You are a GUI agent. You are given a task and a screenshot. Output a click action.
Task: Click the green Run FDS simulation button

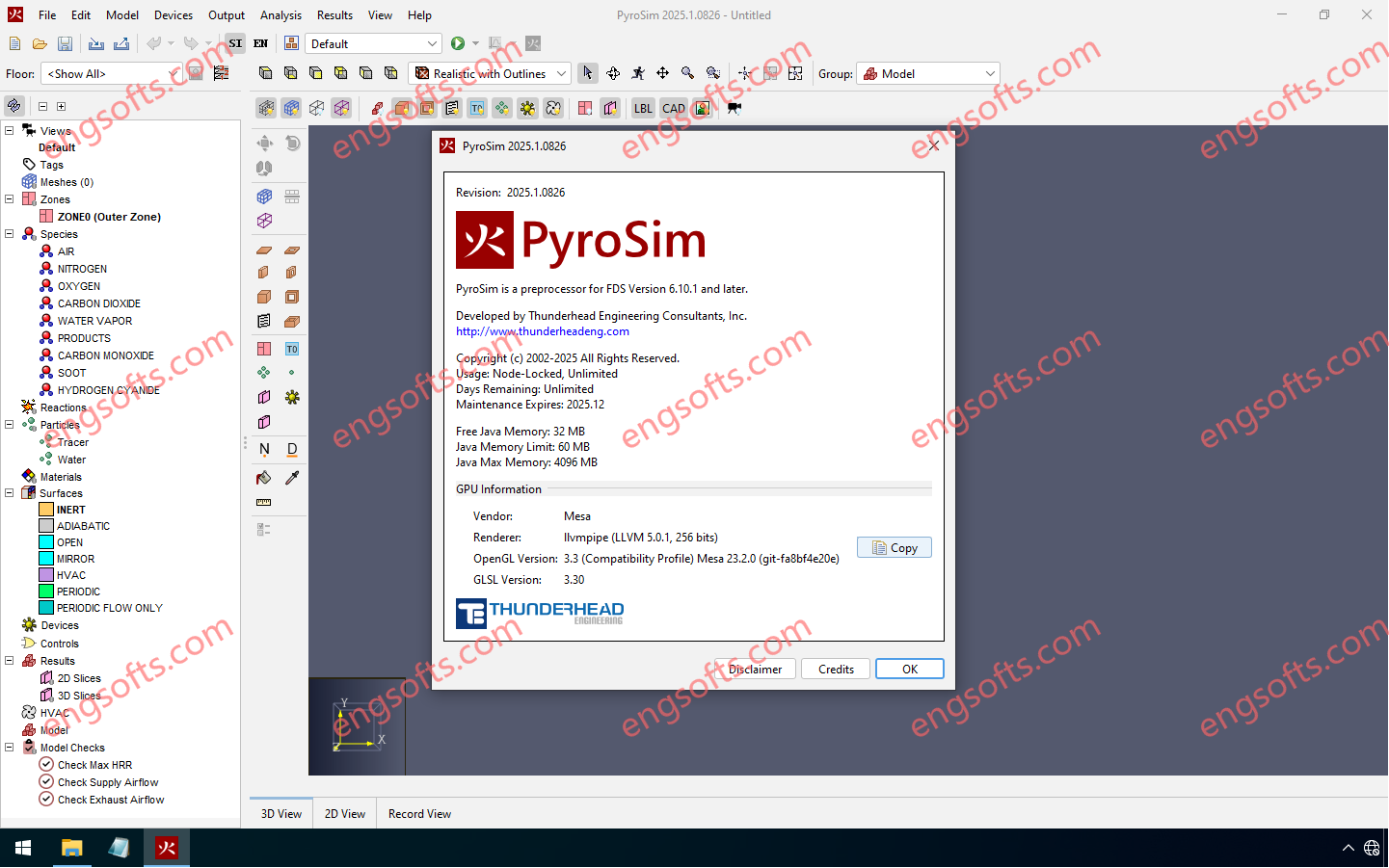tap(458, 43)
